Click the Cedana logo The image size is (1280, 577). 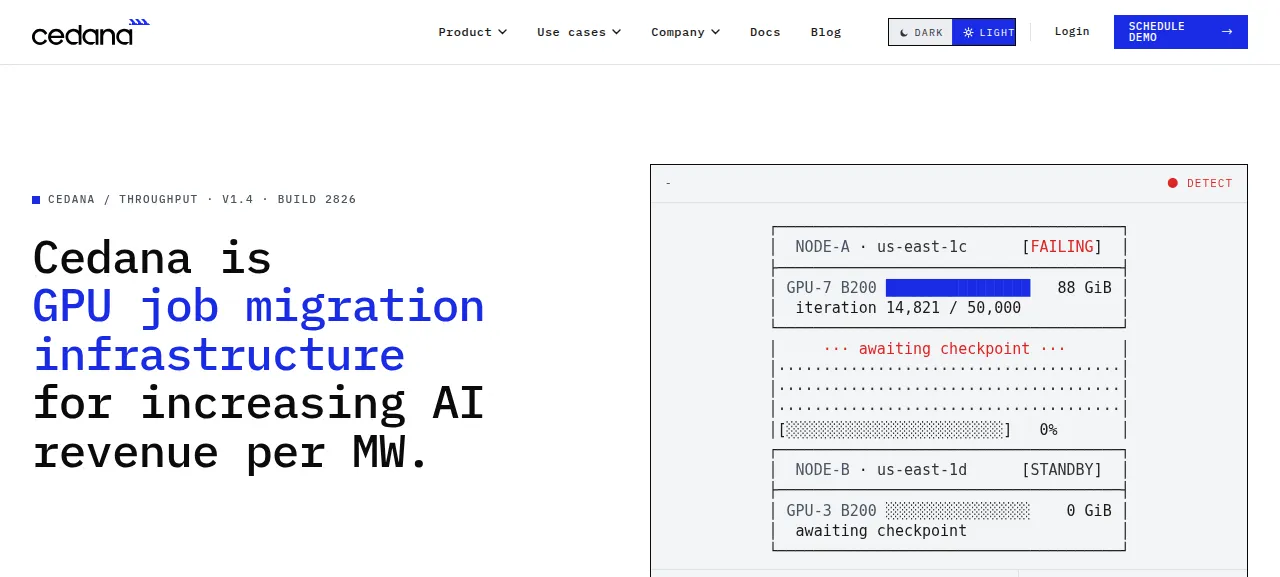coord(90,32)
